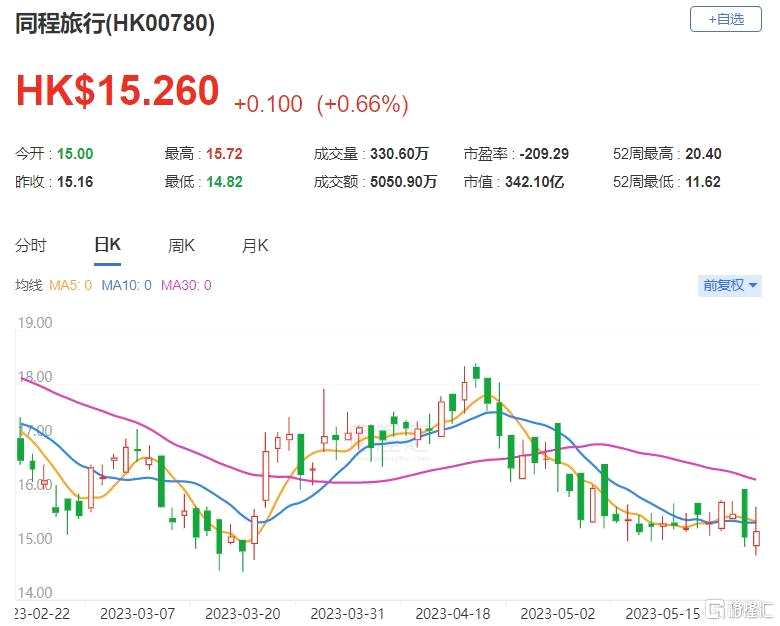Click the 市盈率 value -209.29
Viewport: 780px width, 626px height.
(544, 154)
